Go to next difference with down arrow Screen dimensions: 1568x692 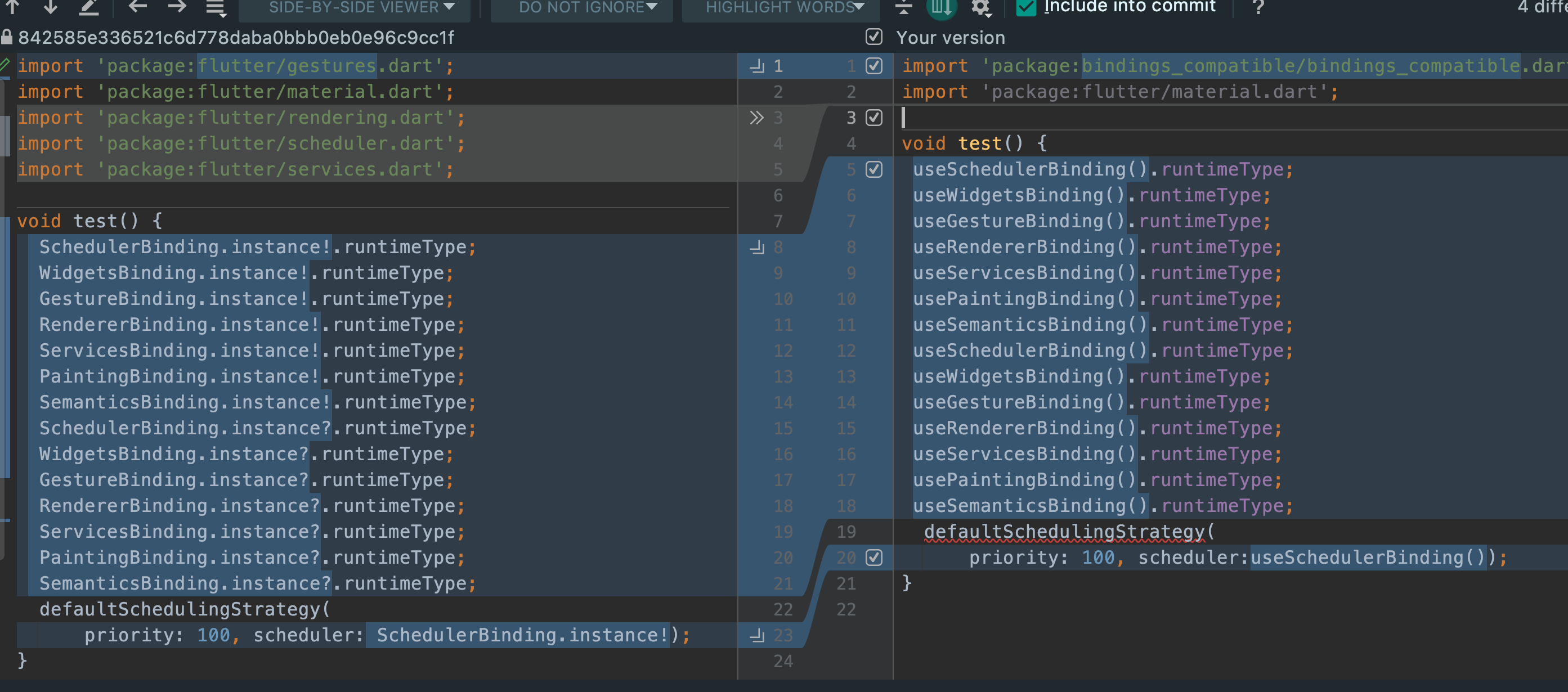51,6
